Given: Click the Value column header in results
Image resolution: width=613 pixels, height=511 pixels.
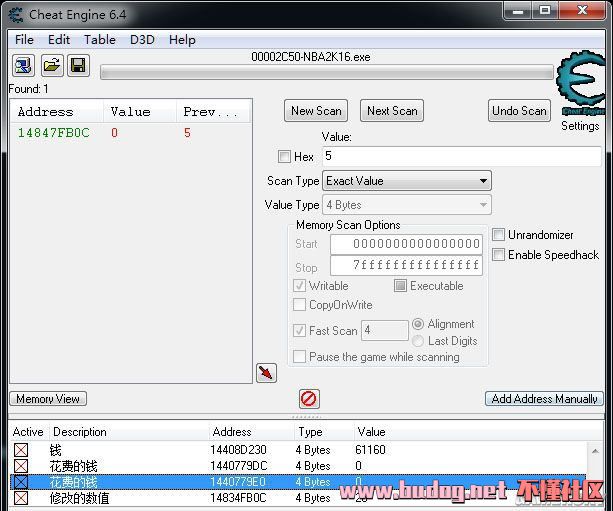Looking at the screenshot, I should point(140,111).
